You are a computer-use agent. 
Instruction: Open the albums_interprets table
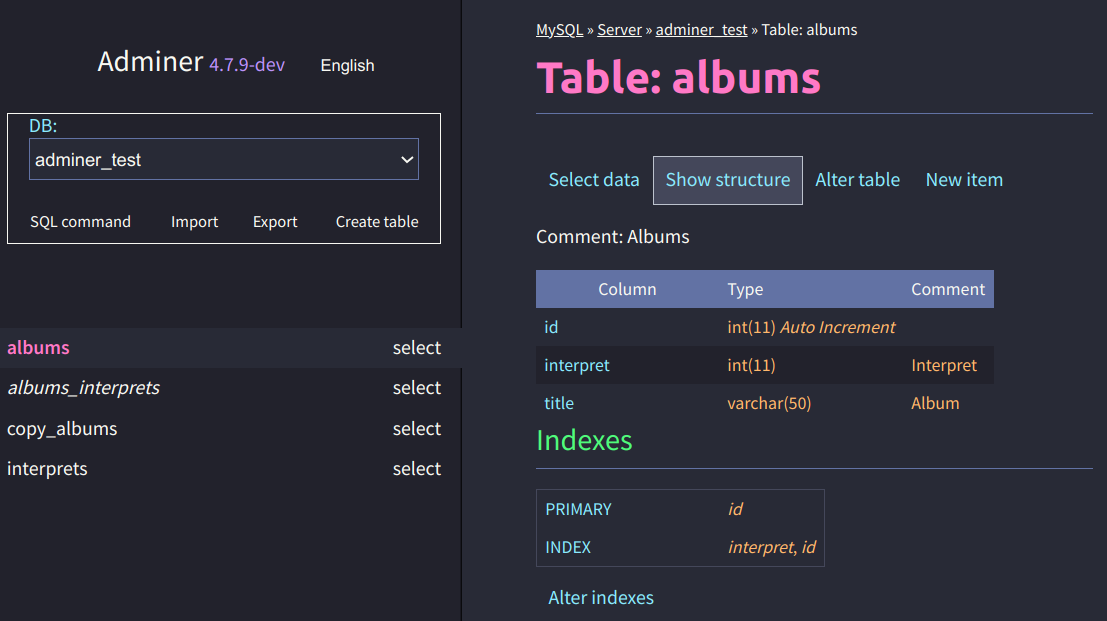click(84, 387)
